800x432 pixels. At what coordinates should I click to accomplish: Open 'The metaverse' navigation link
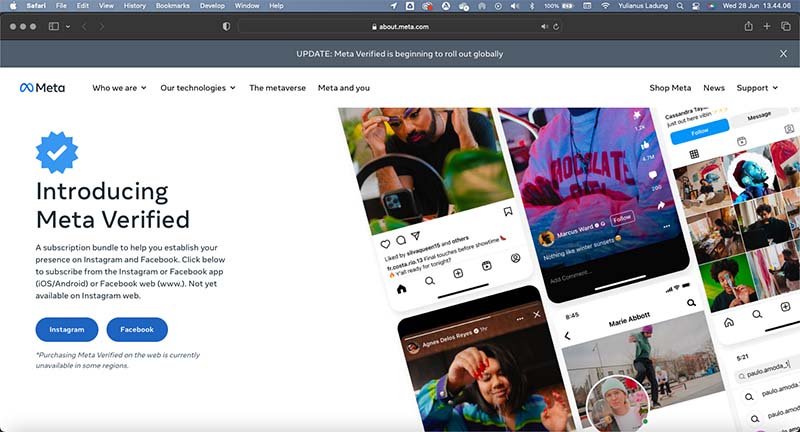click(x=277, y=88)
